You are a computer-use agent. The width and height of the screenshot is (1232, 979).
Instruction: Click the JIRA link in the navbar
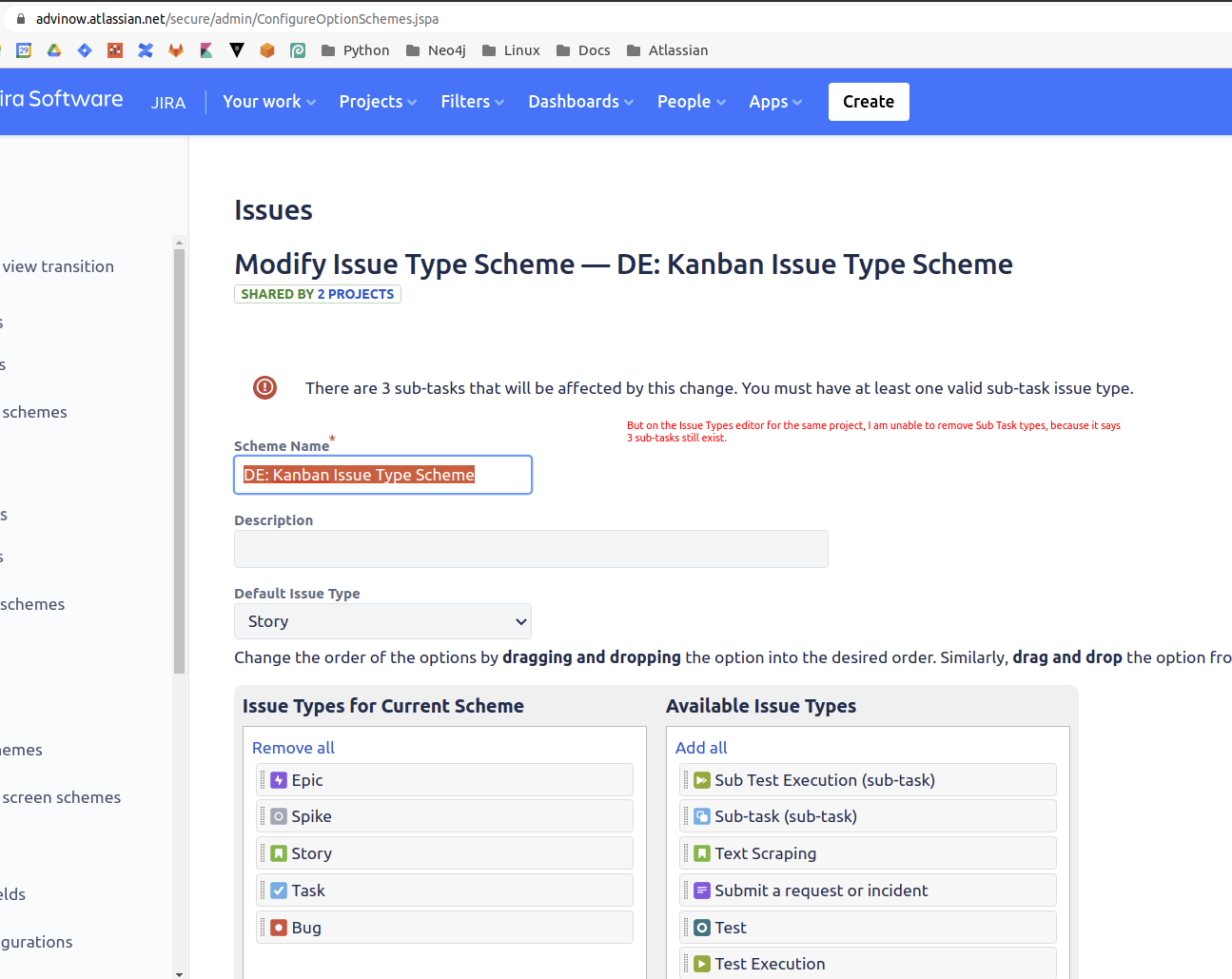[168, 103]
